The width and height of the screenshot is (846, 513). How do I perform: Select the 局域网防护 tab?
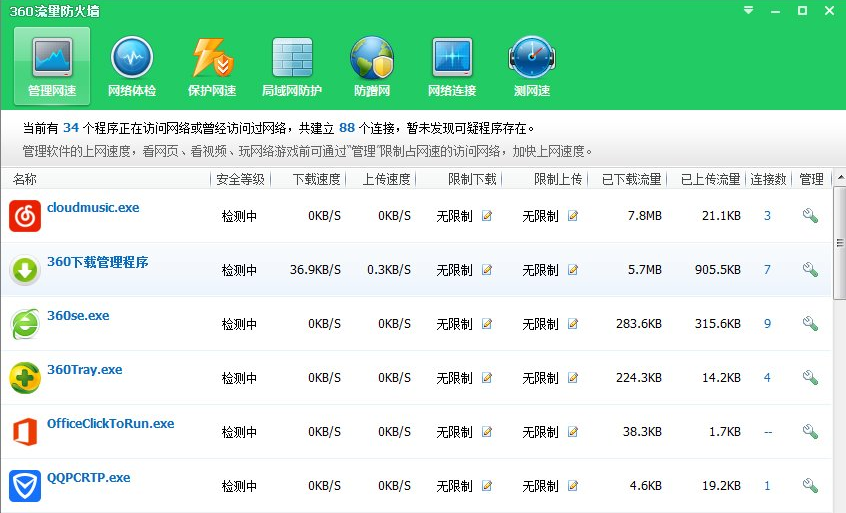tap(292, 66)
